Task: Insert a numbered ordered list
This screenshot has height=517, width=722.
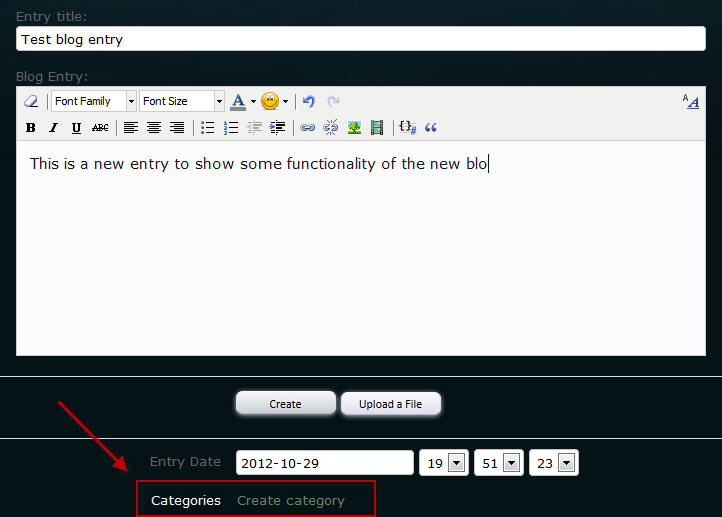Action: 231,128
